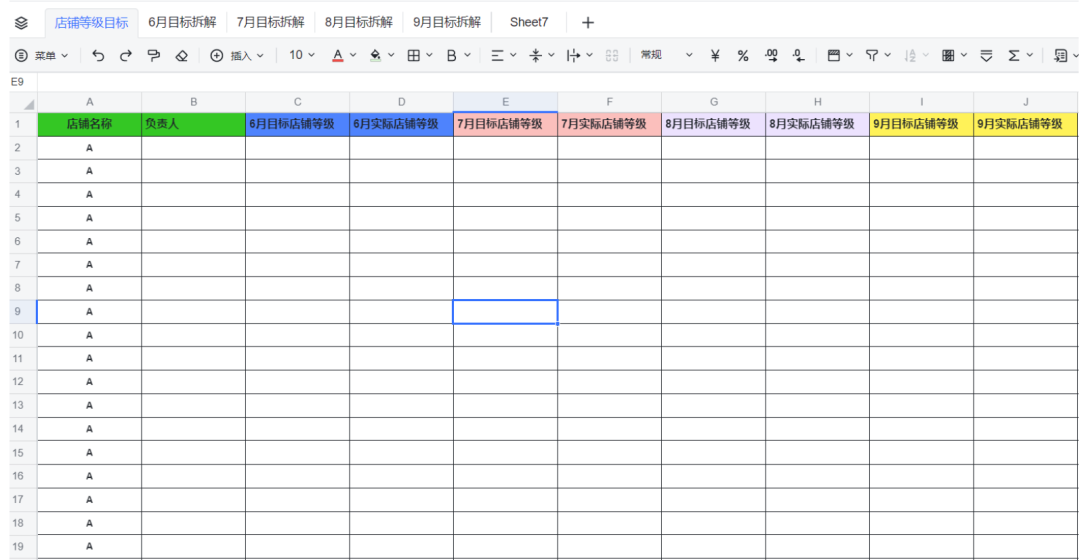1080x560 pixels.
Task: Select the green 负责人 header cell
Action: pos(194,124)
